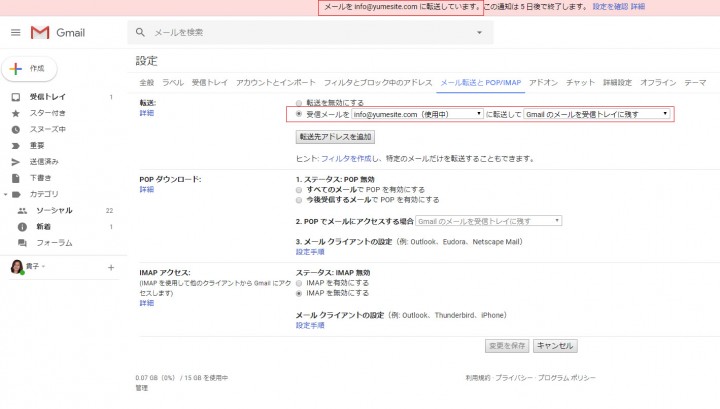Click the カテゴリ label icon
The image size is (720, 409).
(x=16, y=194)
